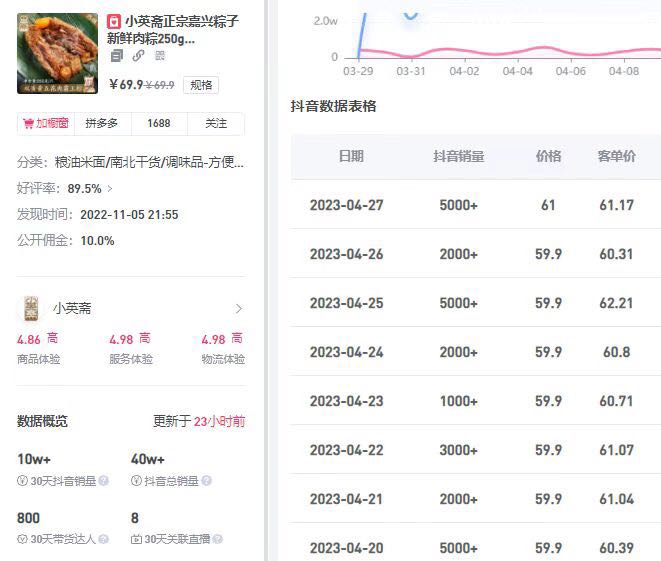This screenshot has height=561, width=661.
Task: Click the 关注 tab button
Action: pyautogui.click(x=216, y=123)
